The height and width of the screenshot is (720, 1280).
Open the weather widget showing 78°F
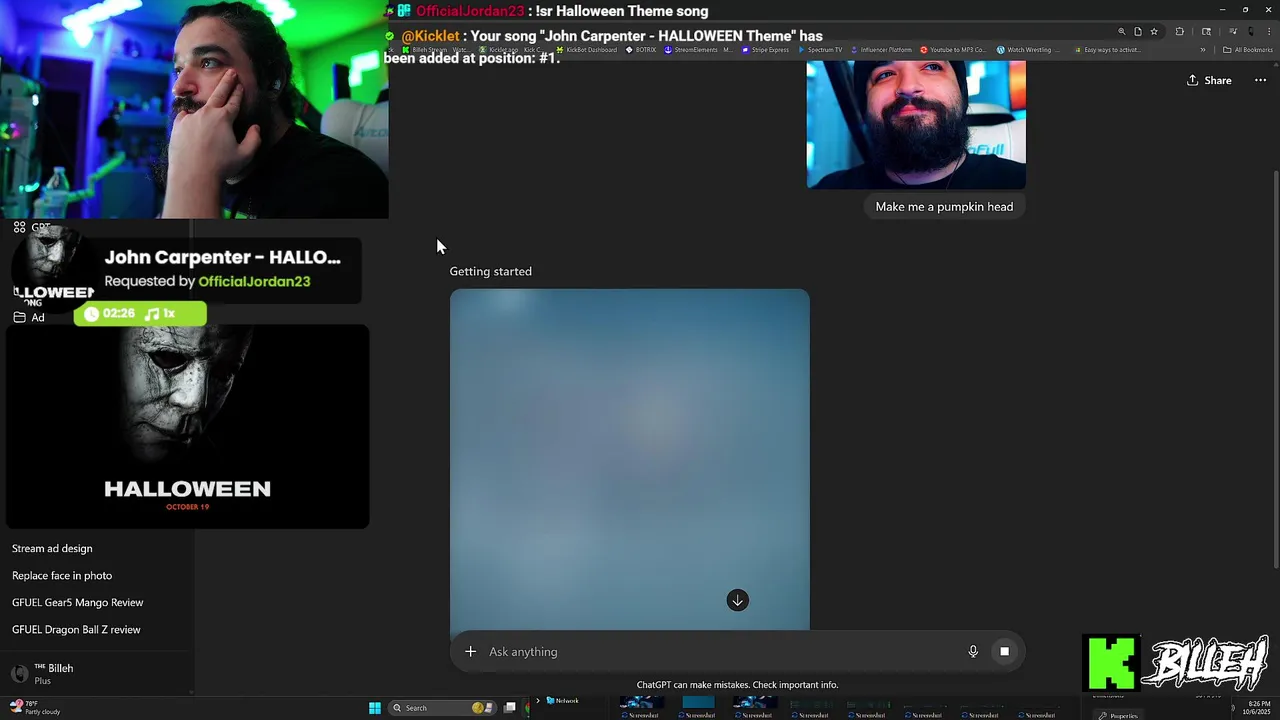35,708
